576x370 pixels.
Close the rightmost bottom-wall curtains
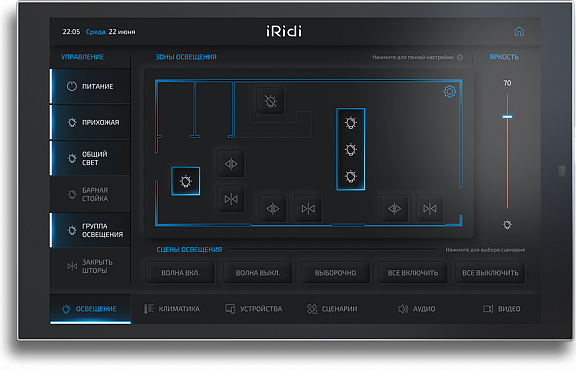point(429,209)
